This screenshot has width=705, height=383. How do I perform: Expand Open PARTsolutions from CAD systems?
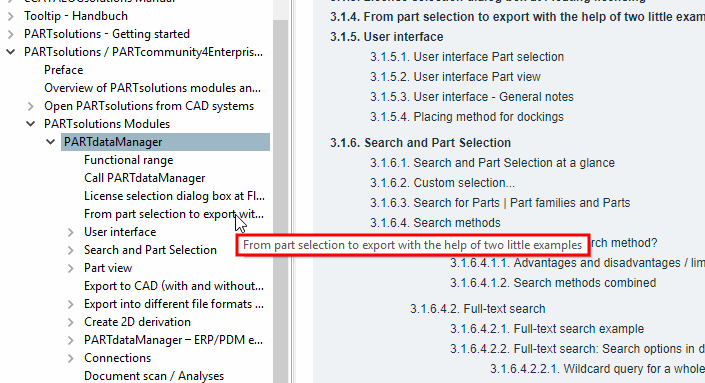click(31, 107)
